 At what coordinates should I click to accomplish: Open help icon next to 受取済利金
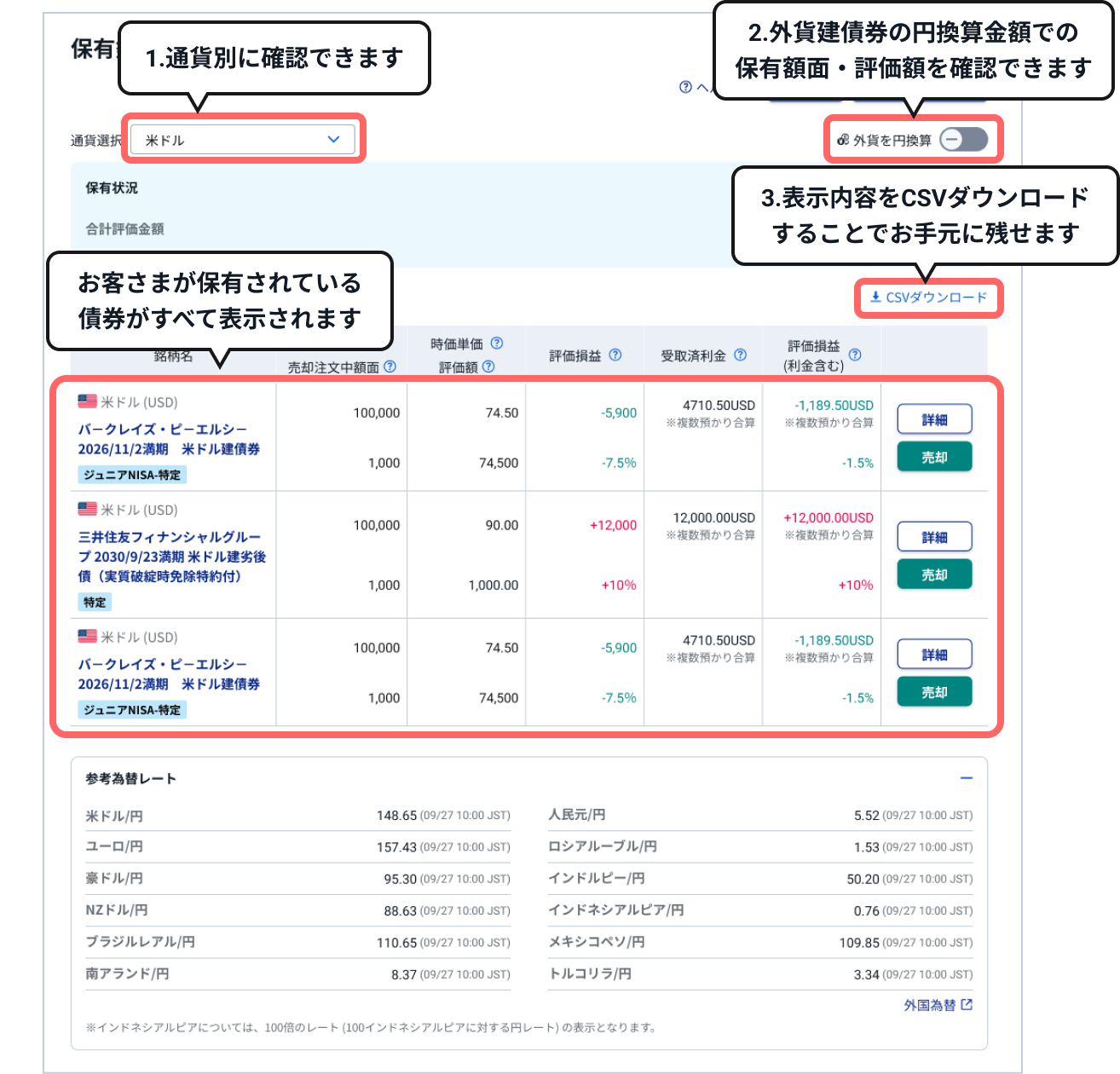tap(741, 355)
